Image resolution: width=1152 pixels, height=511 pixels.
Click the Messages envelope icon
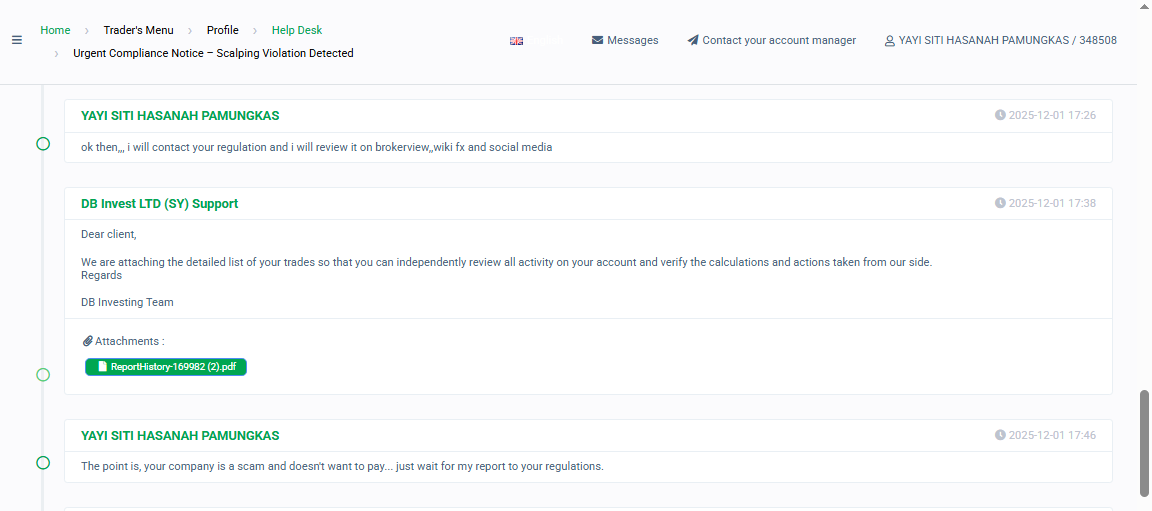pos(598,40)
